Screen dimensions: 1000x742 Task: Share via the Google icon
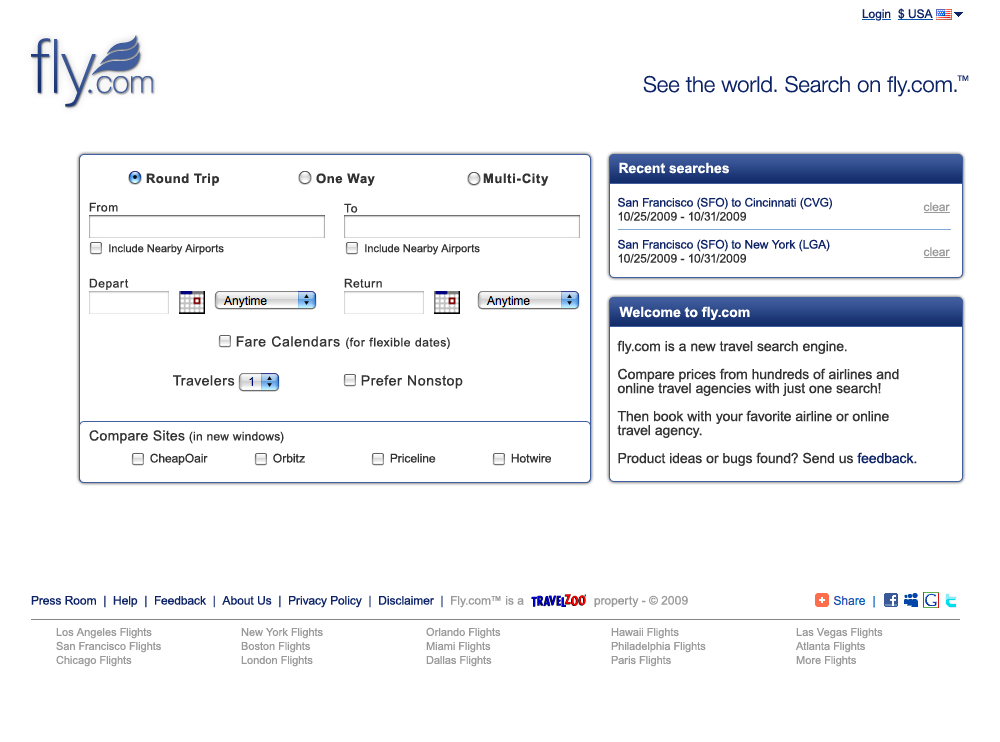(x=931, y=600)
